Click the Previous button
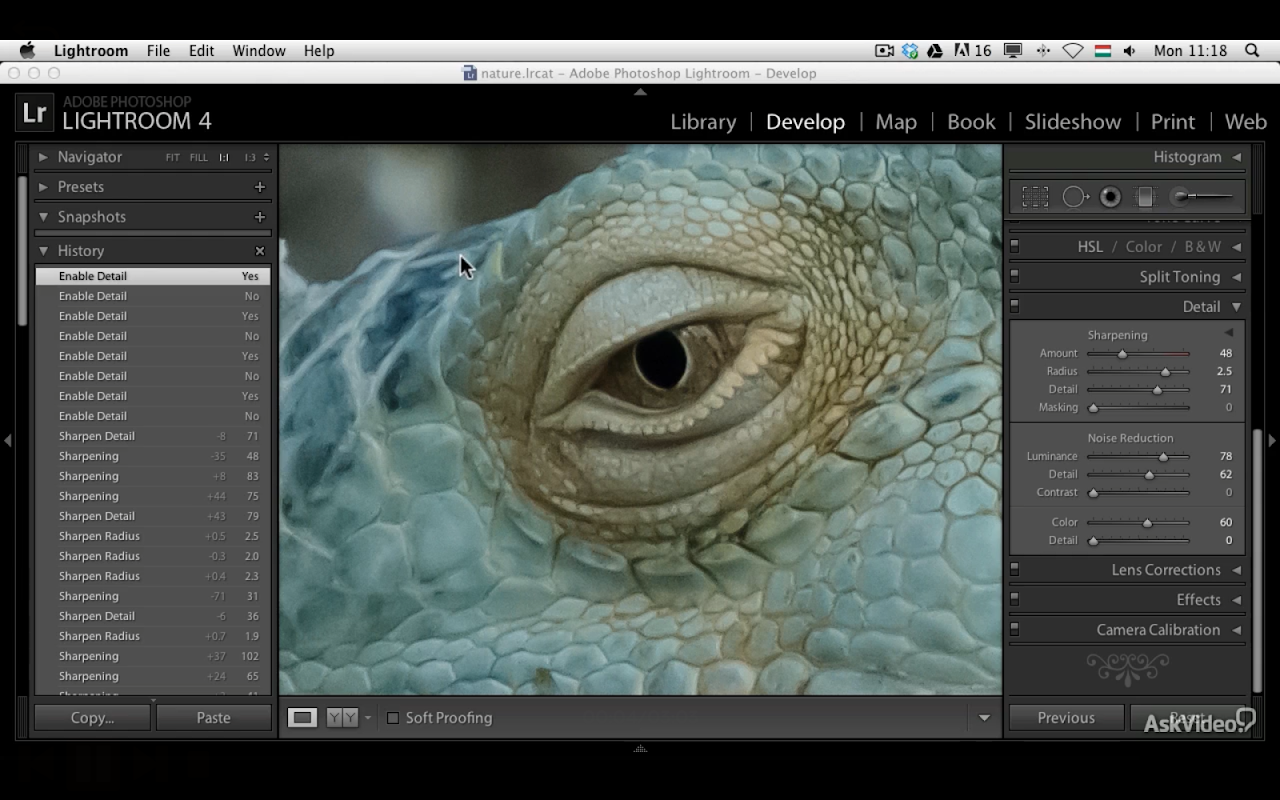 [x=1066, y=718]
